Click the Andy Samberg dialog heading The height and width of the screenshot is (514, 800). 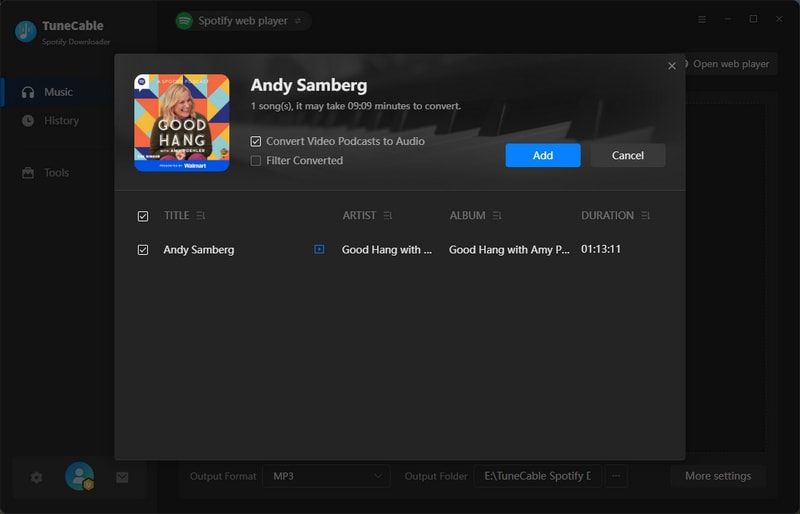coord(309,85)
